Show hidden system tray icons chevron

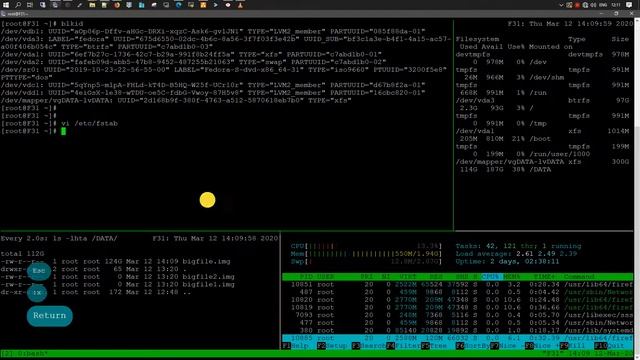pos(562,5)
